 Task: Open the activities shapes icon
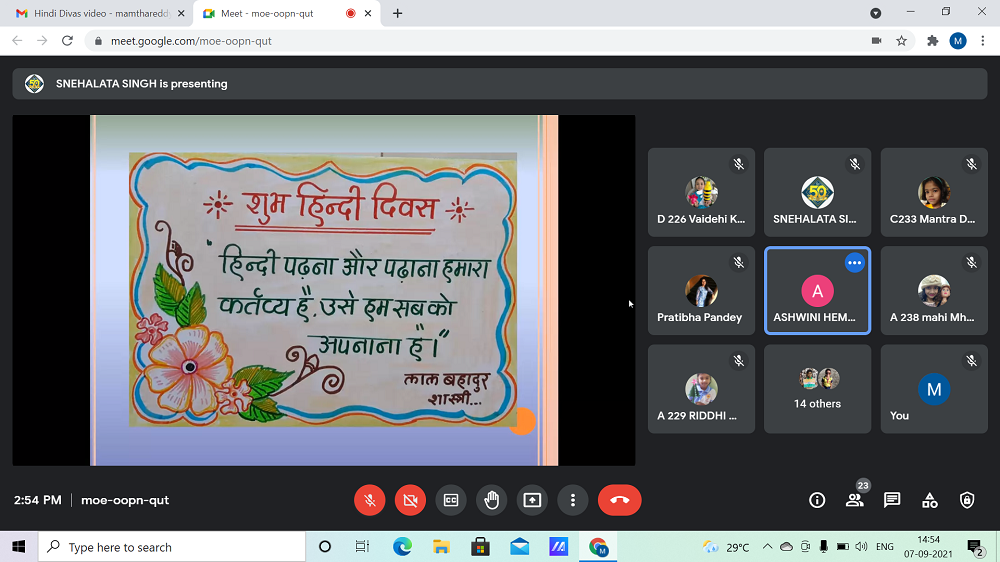929,500
